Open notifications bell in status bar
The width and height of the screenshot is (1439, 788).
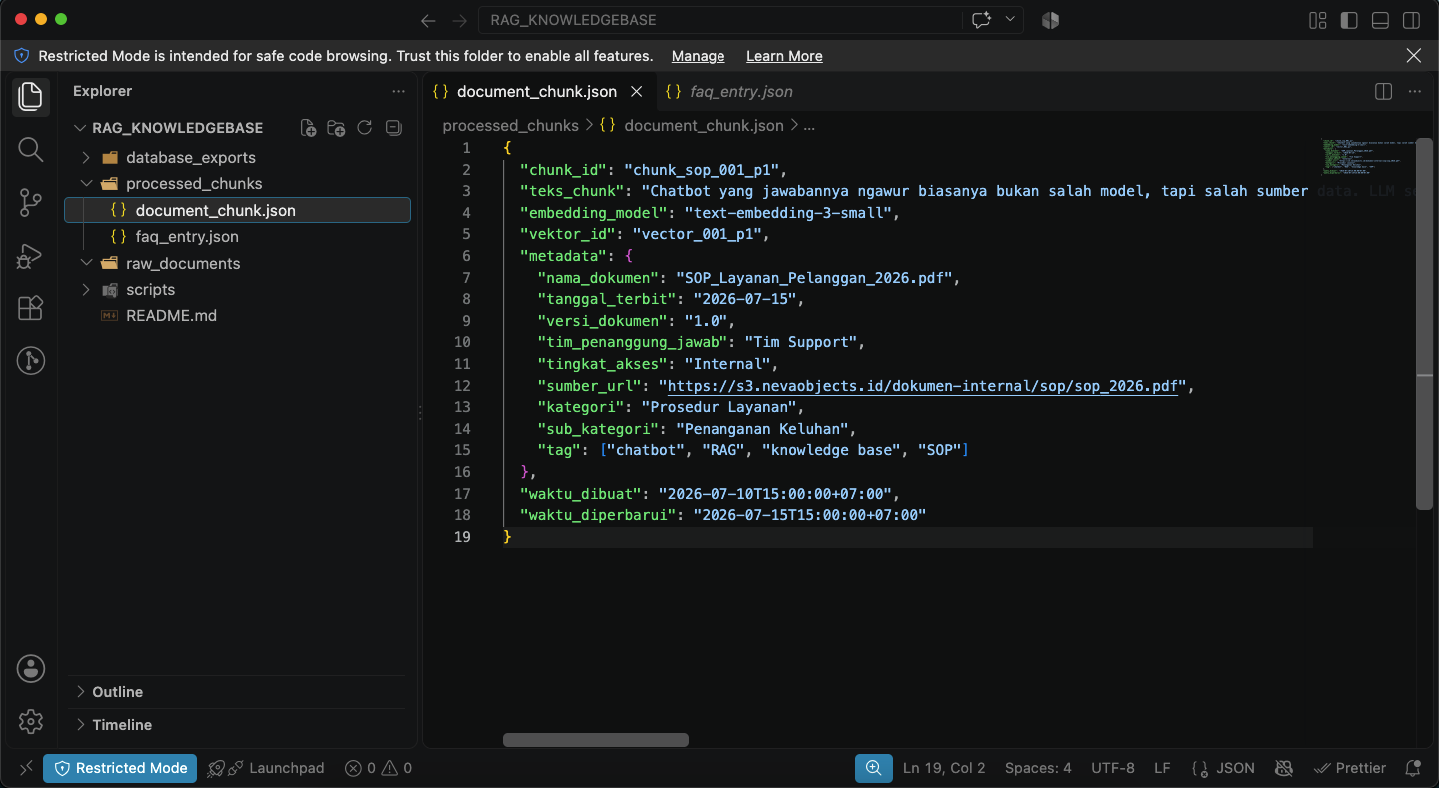point(1413,768)
